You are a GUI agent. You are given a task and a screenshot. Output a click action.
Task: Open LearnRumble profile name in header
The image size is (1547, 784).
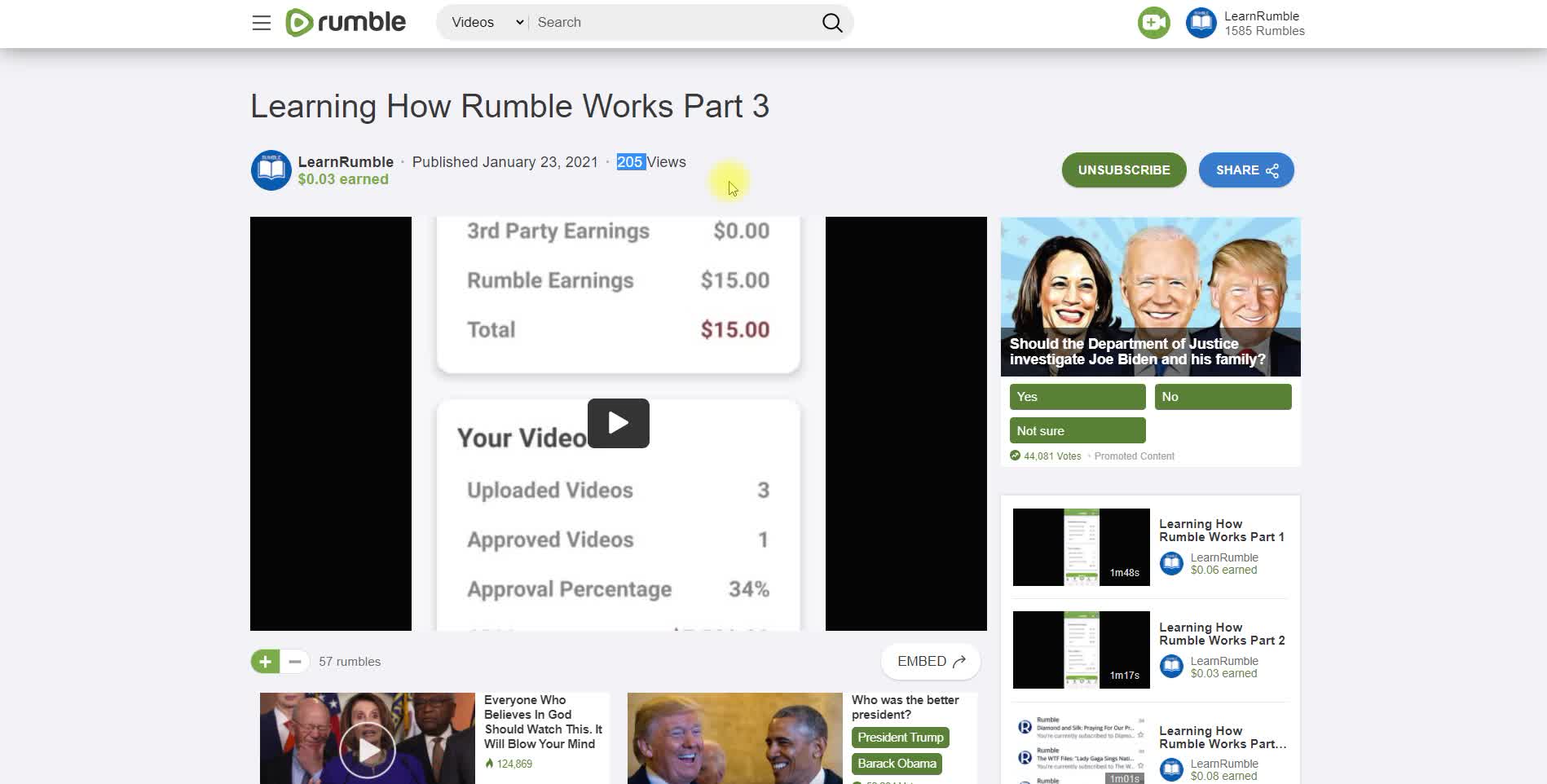point(1261,16)
